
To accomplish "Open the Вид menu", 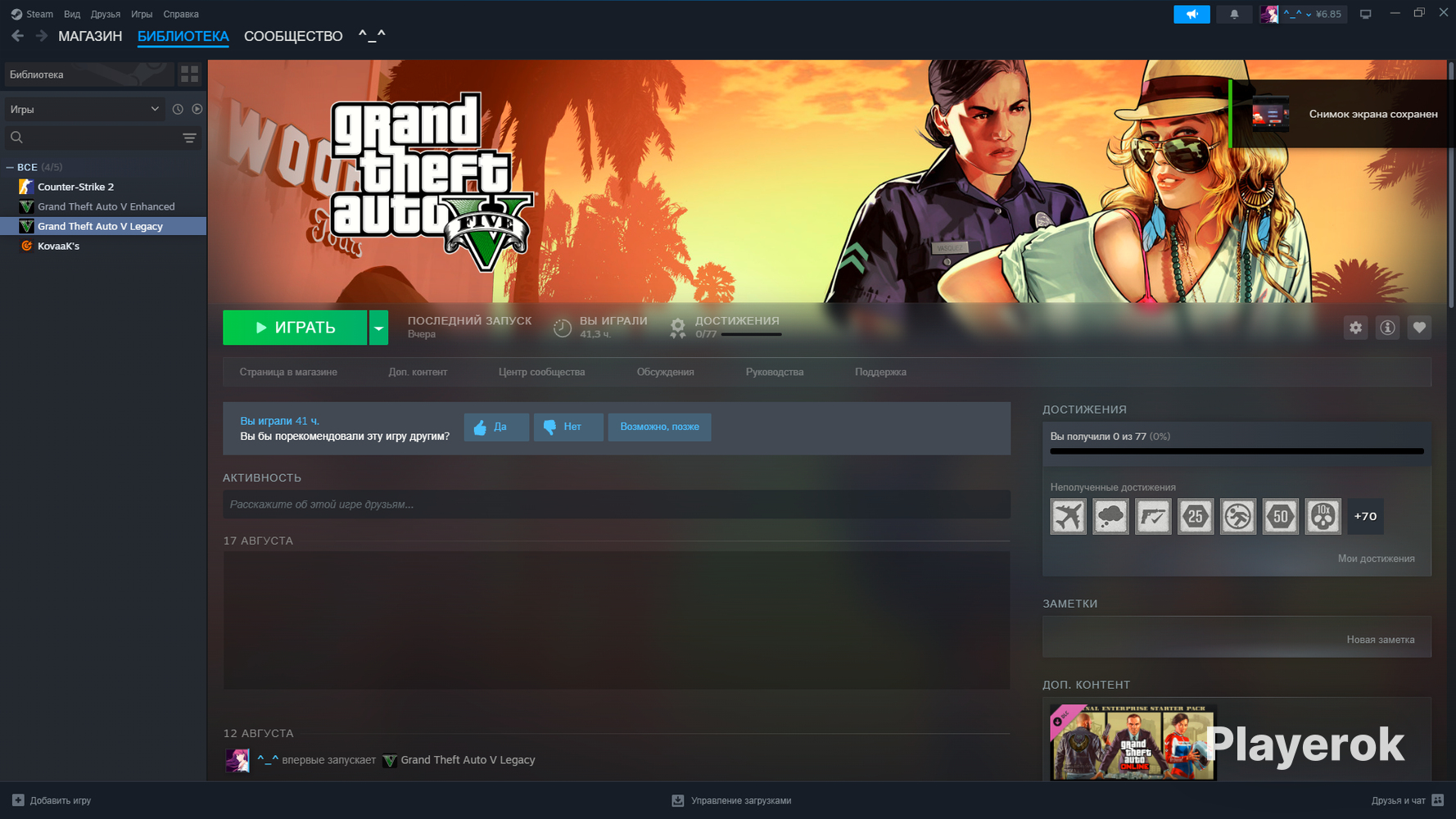I will point(72,14).
